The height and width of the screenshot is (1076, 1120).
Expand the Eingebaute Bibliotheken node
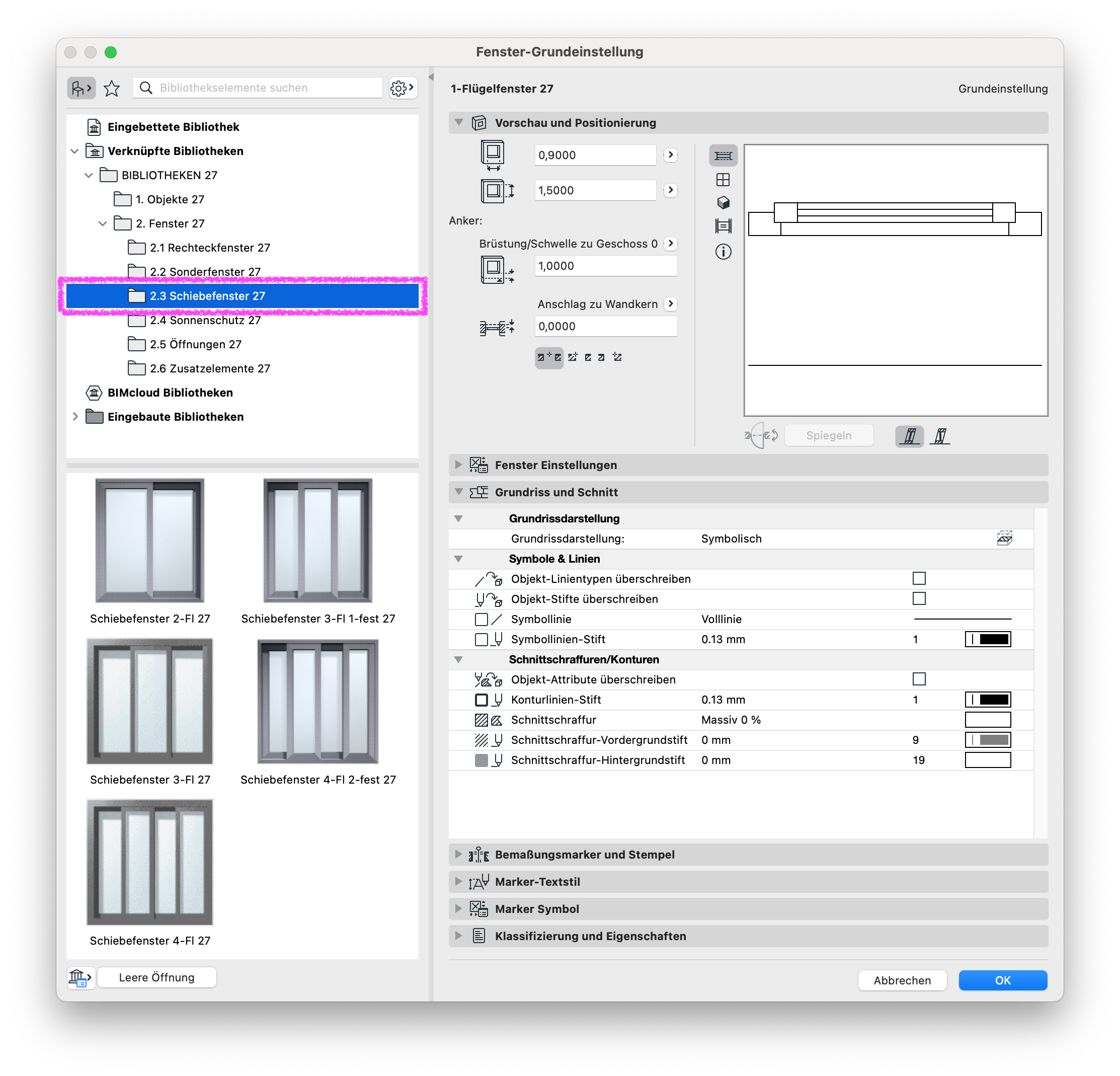pos(75,417)
